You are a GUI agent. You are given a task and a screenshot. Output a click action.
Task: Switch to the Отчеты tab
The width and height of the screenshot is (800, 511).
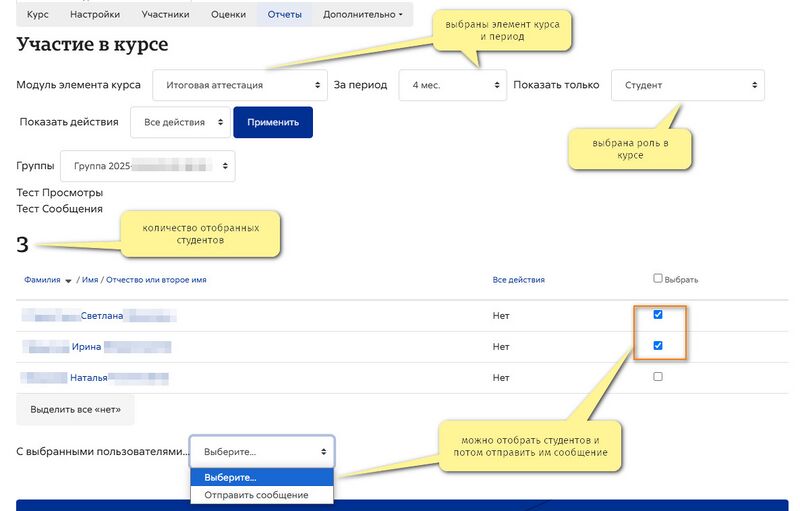pos(285,15)
